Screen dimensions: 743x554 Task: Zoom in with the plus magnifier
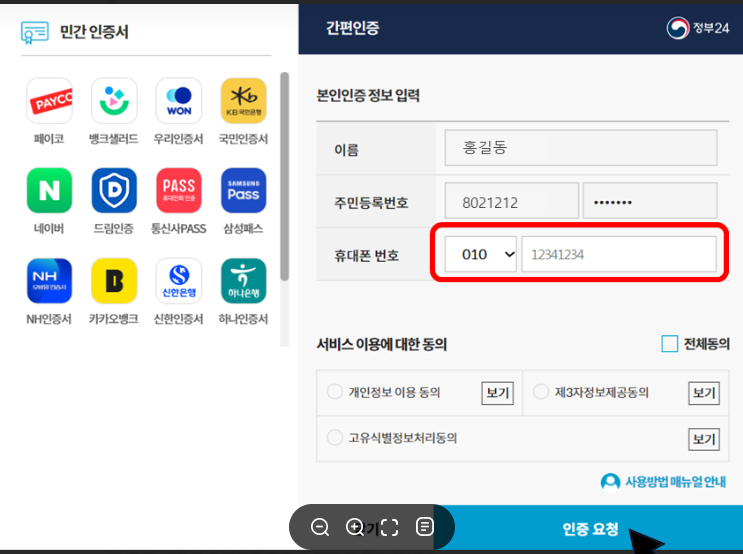tap(355, 527)
